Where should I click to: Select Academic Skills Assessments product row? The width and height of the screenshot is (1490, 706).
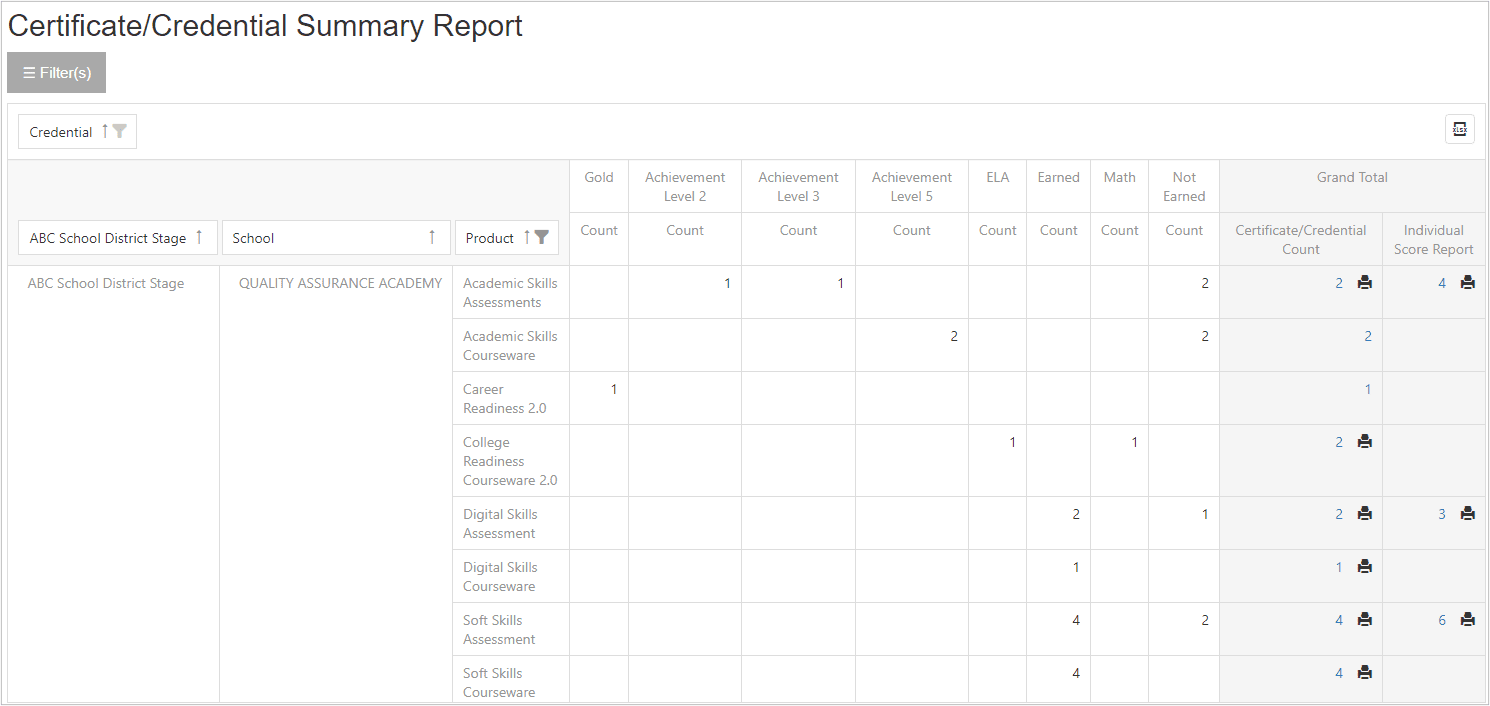(510, 292)
